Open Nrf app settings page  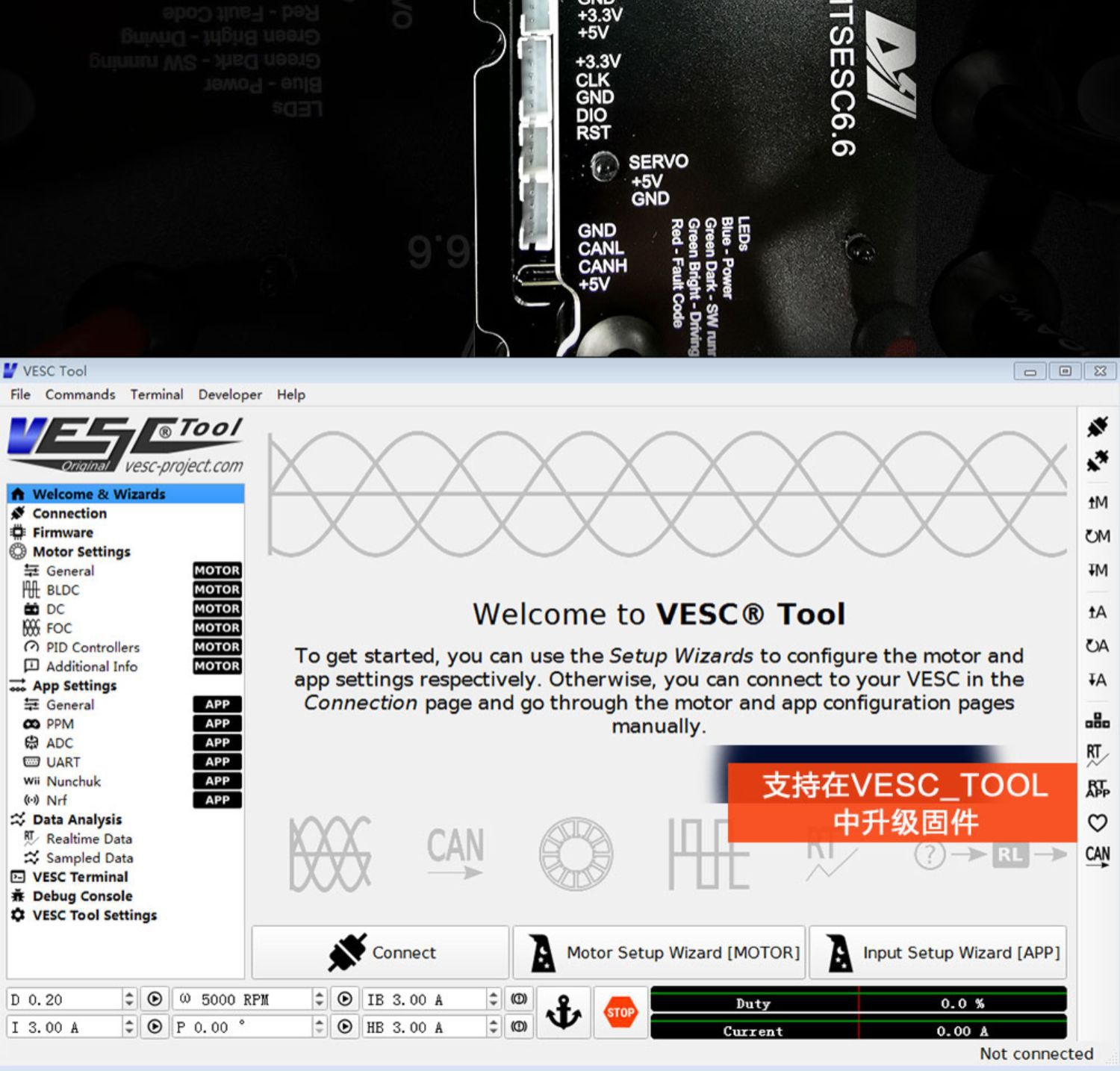point(125,800)
